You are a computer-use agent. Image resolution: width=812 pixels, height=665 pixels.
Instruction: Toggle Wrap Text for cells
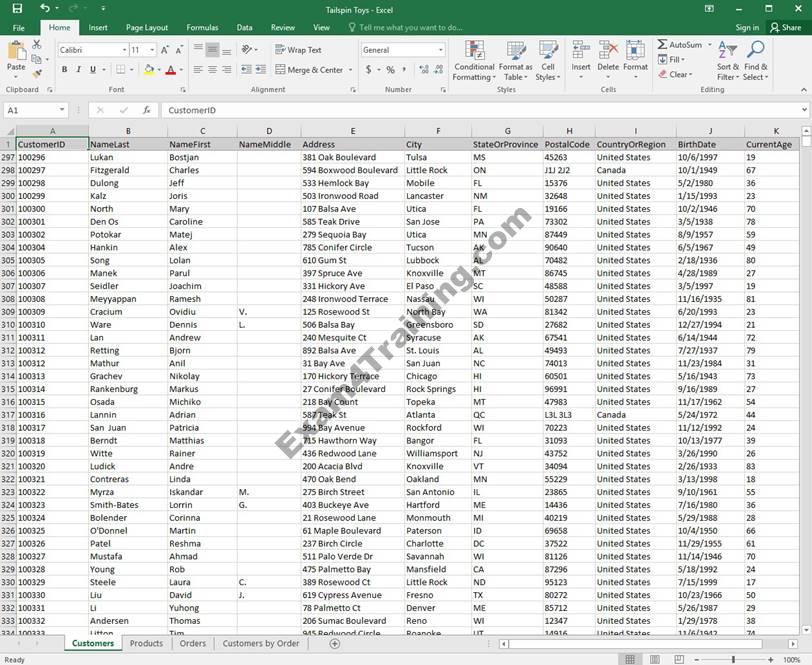299,50
